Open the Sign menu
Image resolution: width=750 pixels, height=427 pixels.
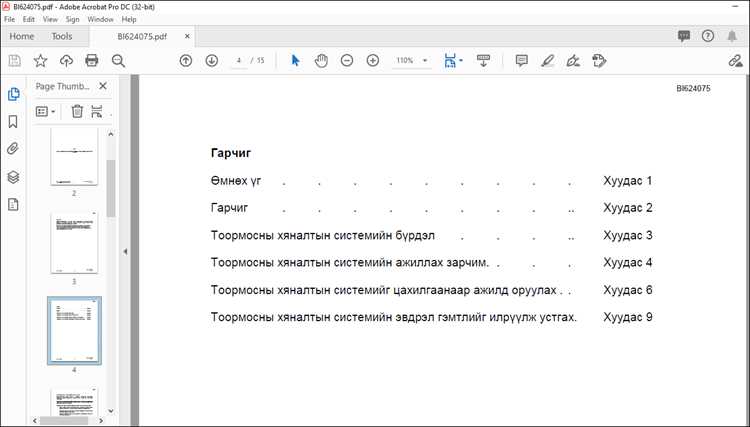tap(73, 20)
